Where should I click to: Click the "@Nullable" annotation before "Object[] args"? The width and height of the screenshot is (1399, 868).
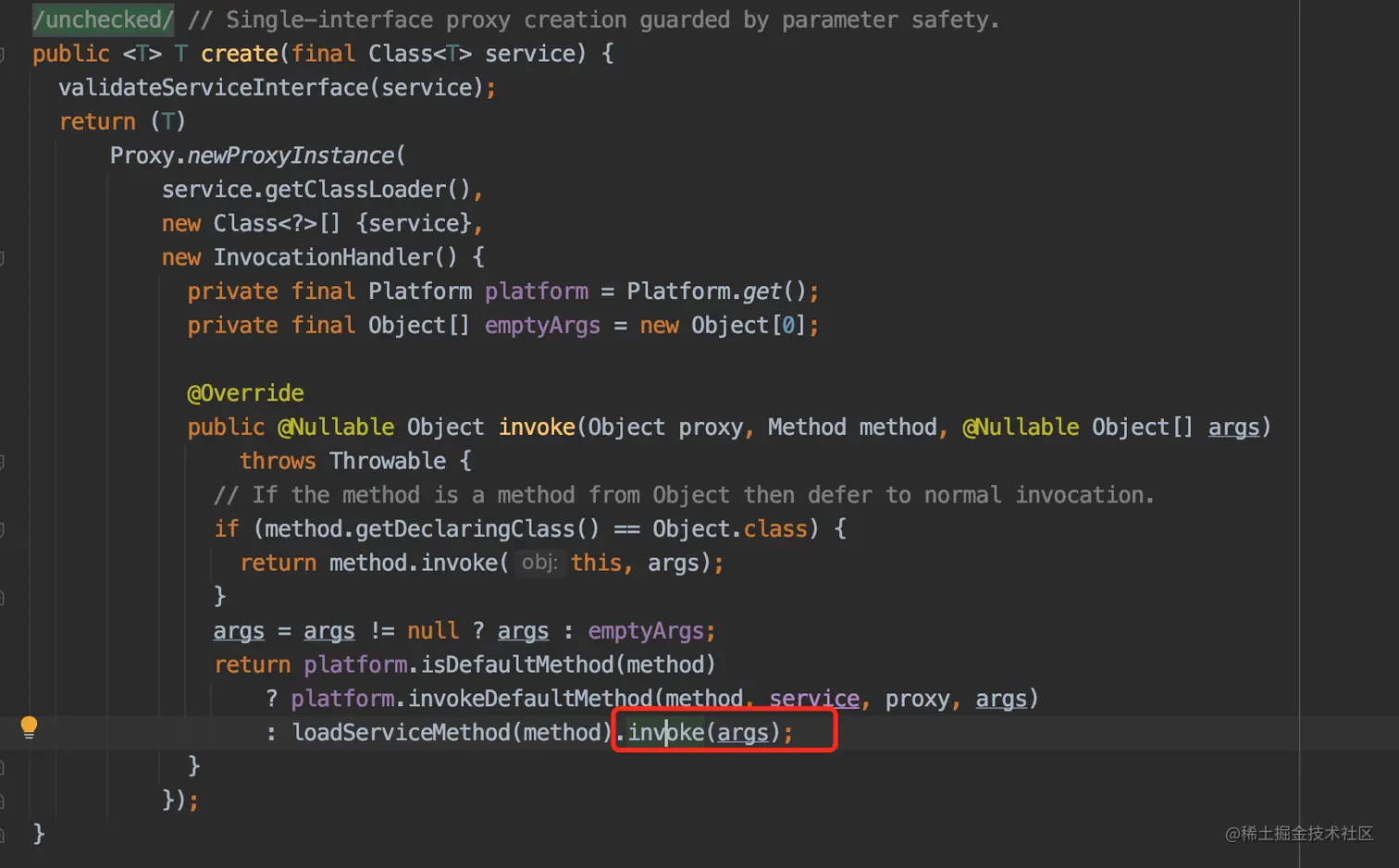click(1021, 428)
